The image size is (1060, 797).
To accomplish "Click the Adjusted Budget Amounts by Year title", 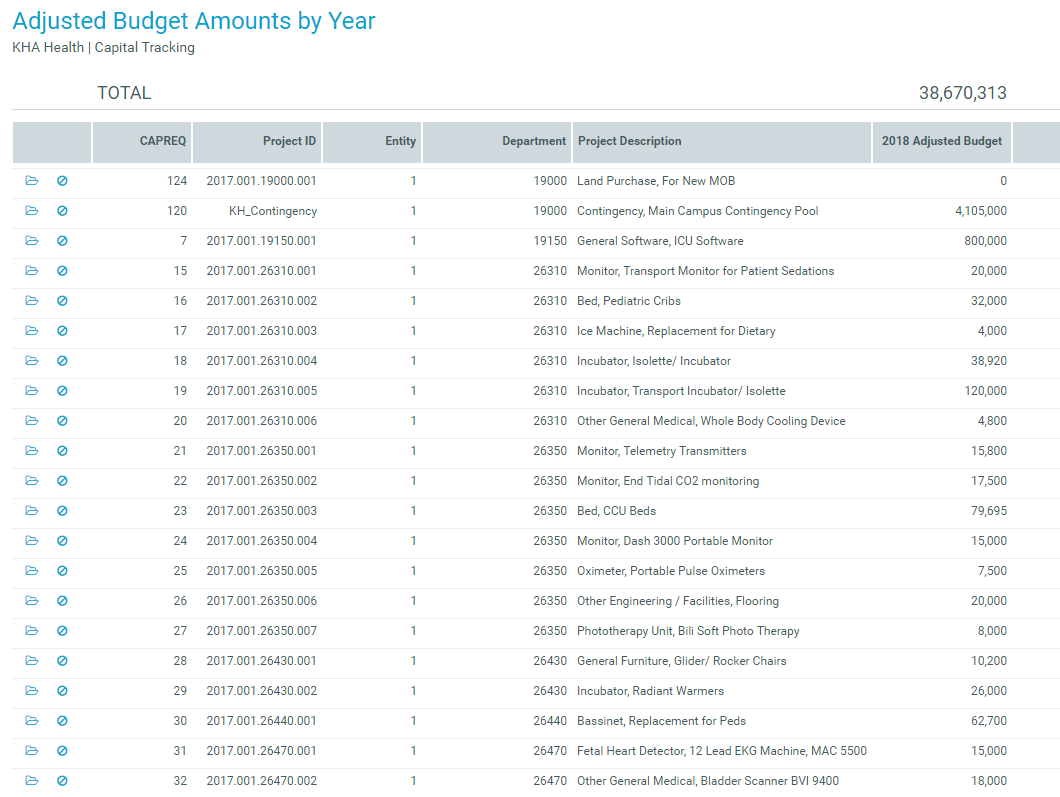I will coord(193,21).
